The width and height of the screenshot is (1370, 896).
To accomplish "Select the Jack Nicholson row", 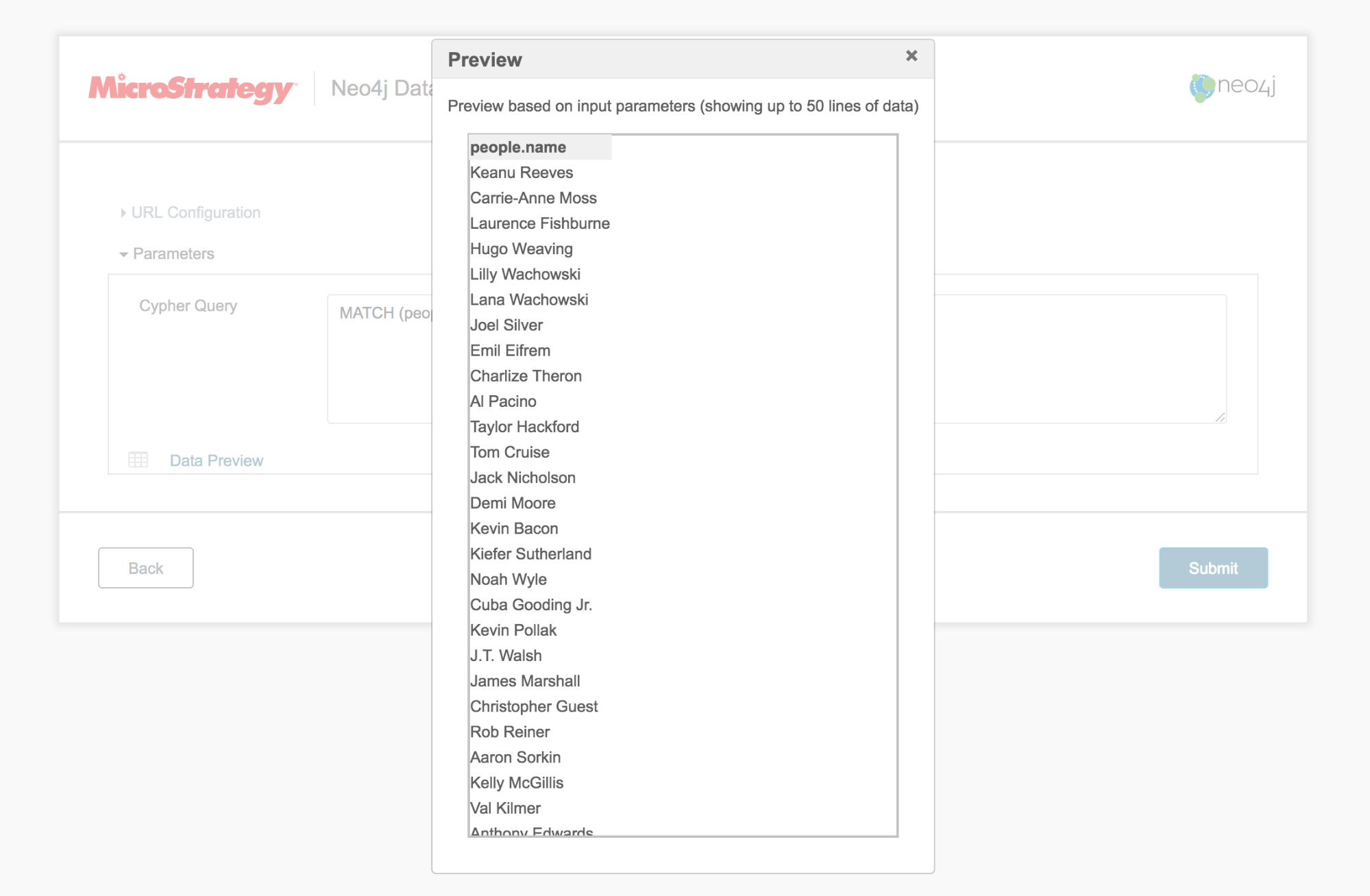I will point(522,477).
